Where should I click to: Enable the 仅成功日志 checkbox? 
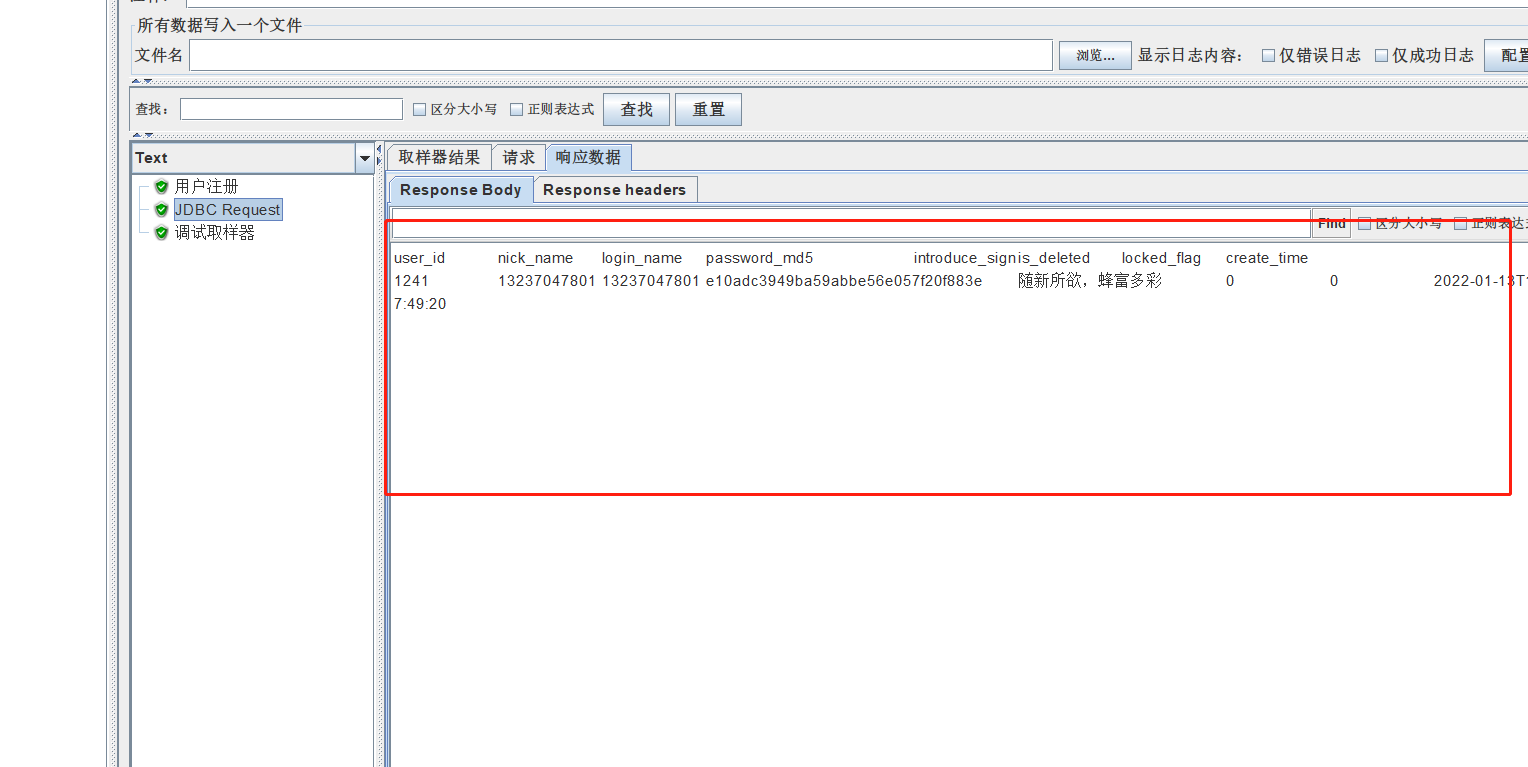[x=1381, y=56]
